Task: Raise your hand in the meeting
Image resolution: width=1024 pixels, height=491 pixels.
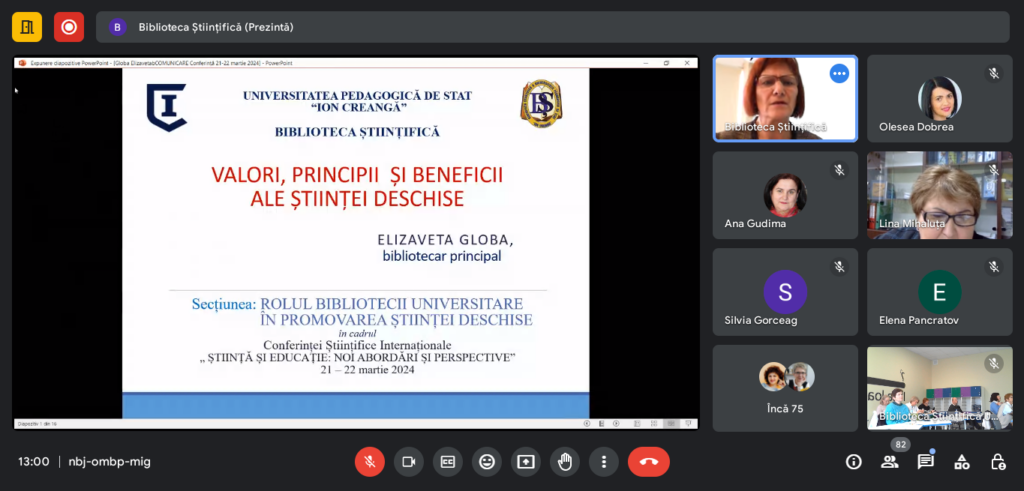Action: [564, 461]
